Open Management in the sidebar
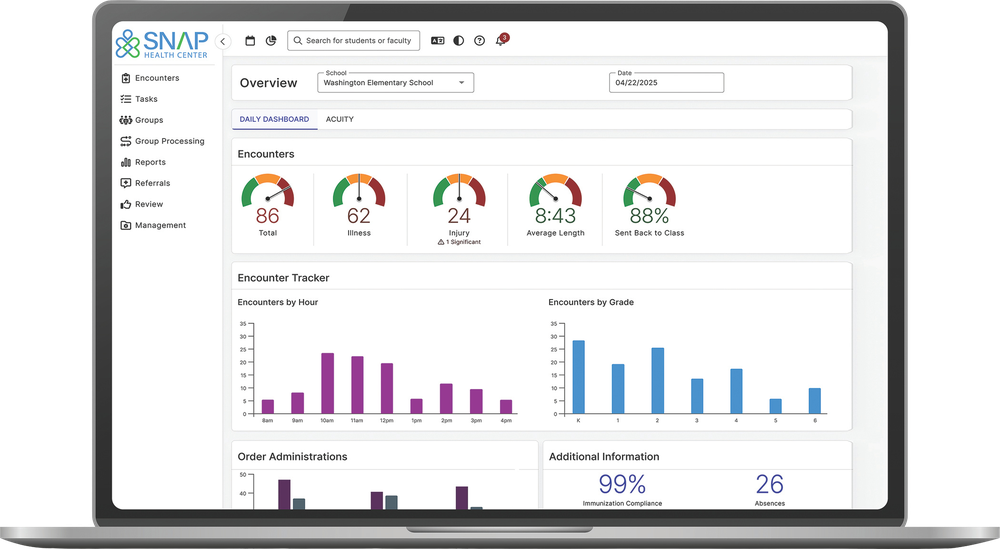This screenshot has width=1000, height=549. point(153,225)
